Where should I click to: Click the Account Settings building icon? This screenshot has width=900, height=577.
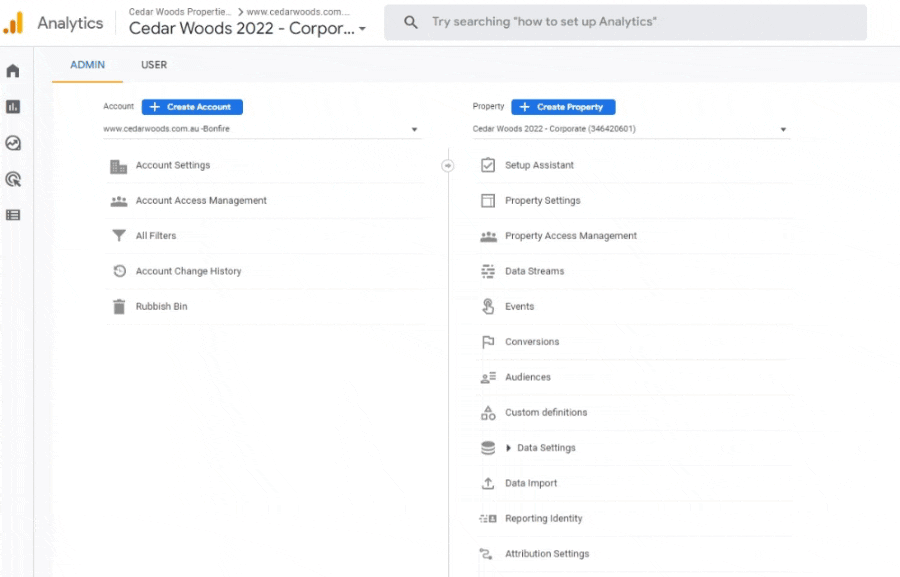click(118, 166)
